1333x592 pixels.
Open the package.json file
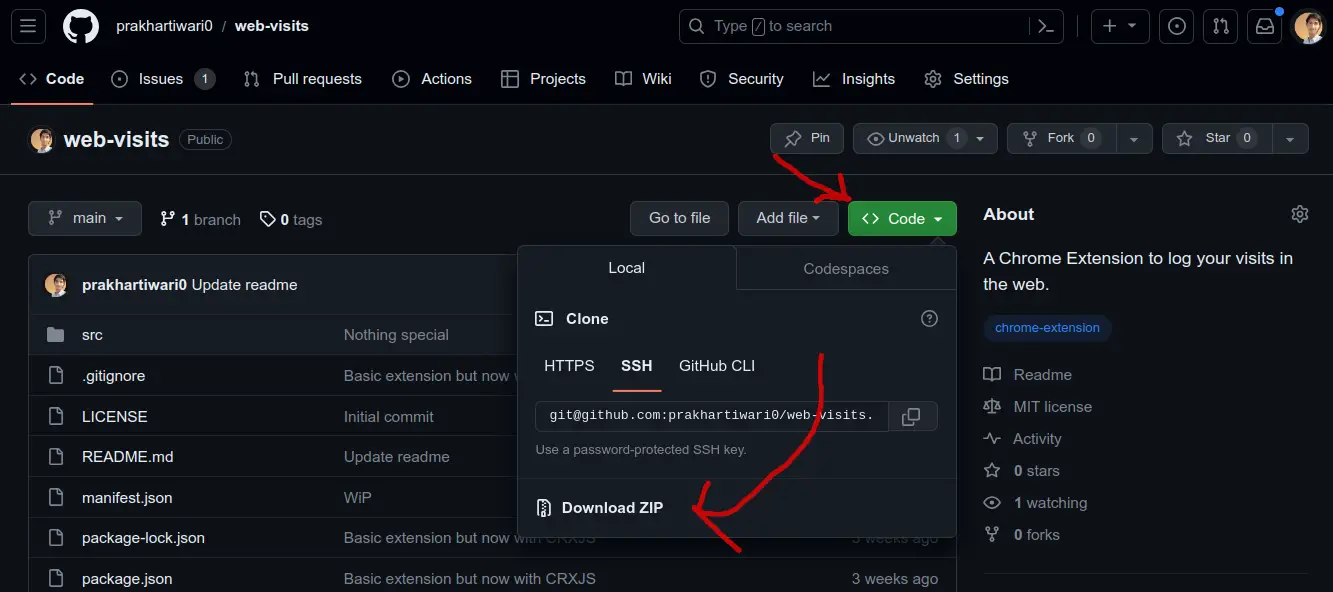point(127,579)
